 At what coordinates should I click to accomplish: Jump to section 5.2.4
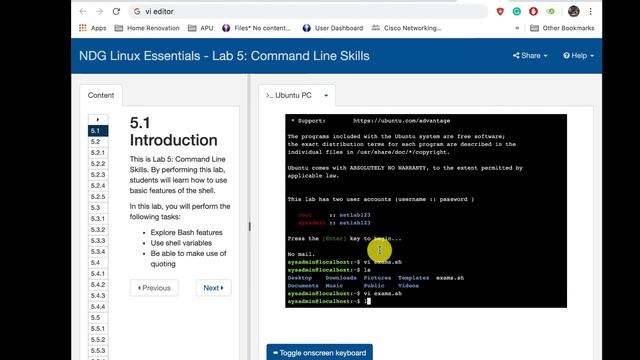(x=98, y=186)
